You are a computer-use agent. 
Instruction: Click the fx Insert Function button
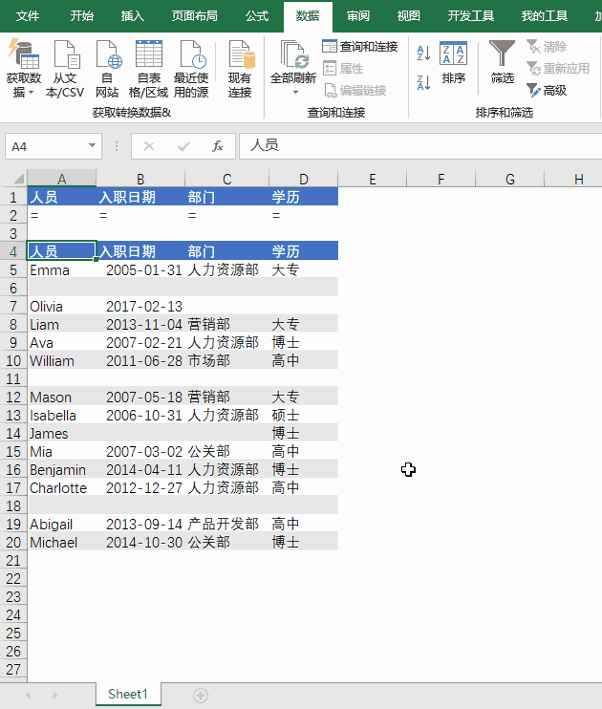coord(217,146)
